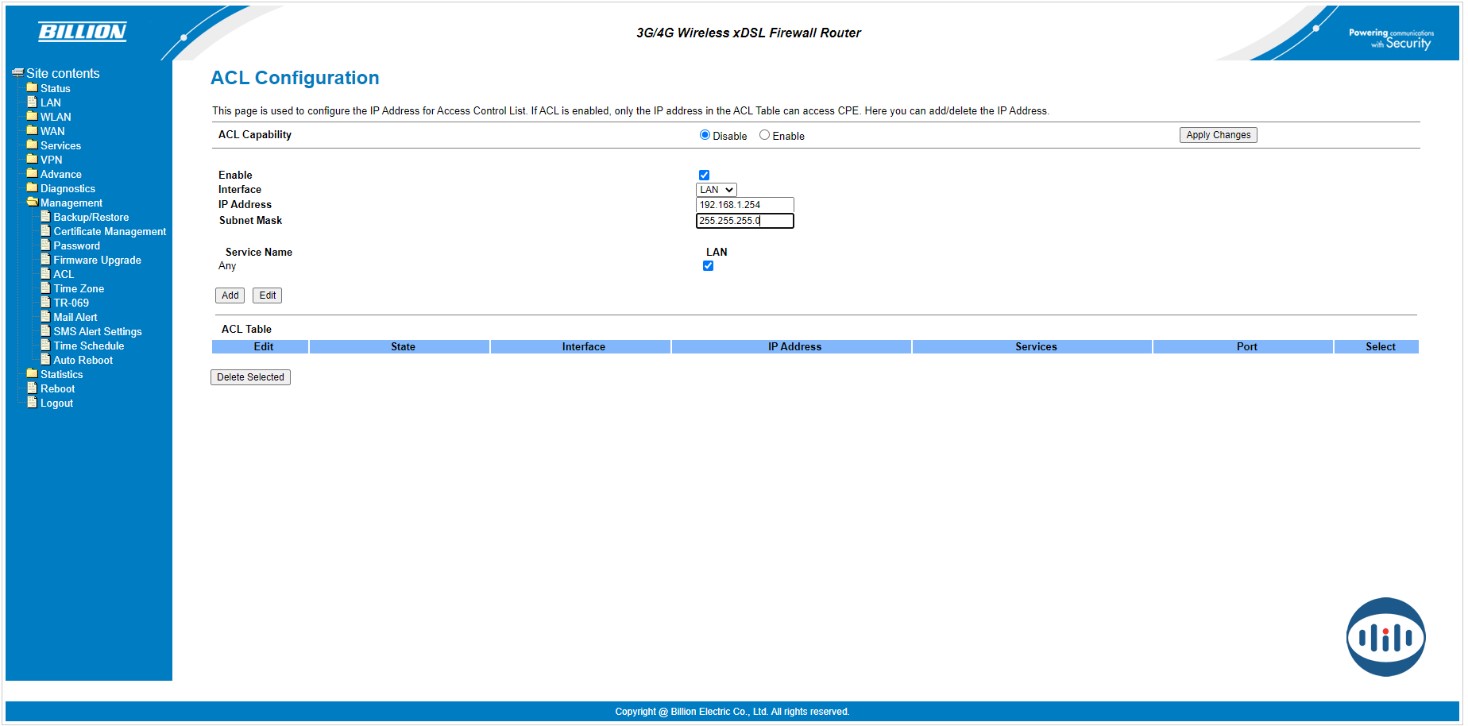
Task: Click the WLAN folder icon
Action: click(32, 117)
